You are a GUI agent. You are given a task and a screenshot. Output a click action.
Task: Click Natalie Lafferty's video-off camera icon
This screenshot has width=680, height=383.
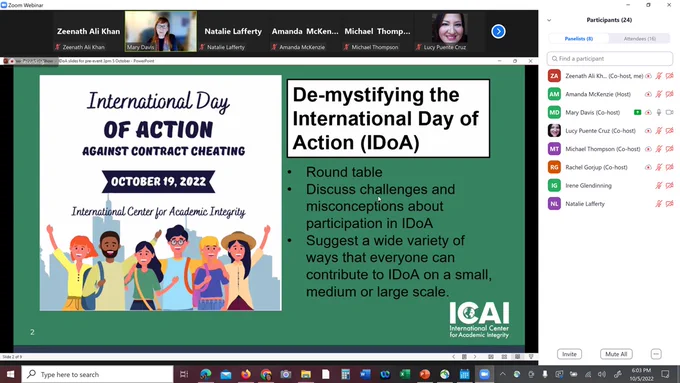[x=670, y=203]
